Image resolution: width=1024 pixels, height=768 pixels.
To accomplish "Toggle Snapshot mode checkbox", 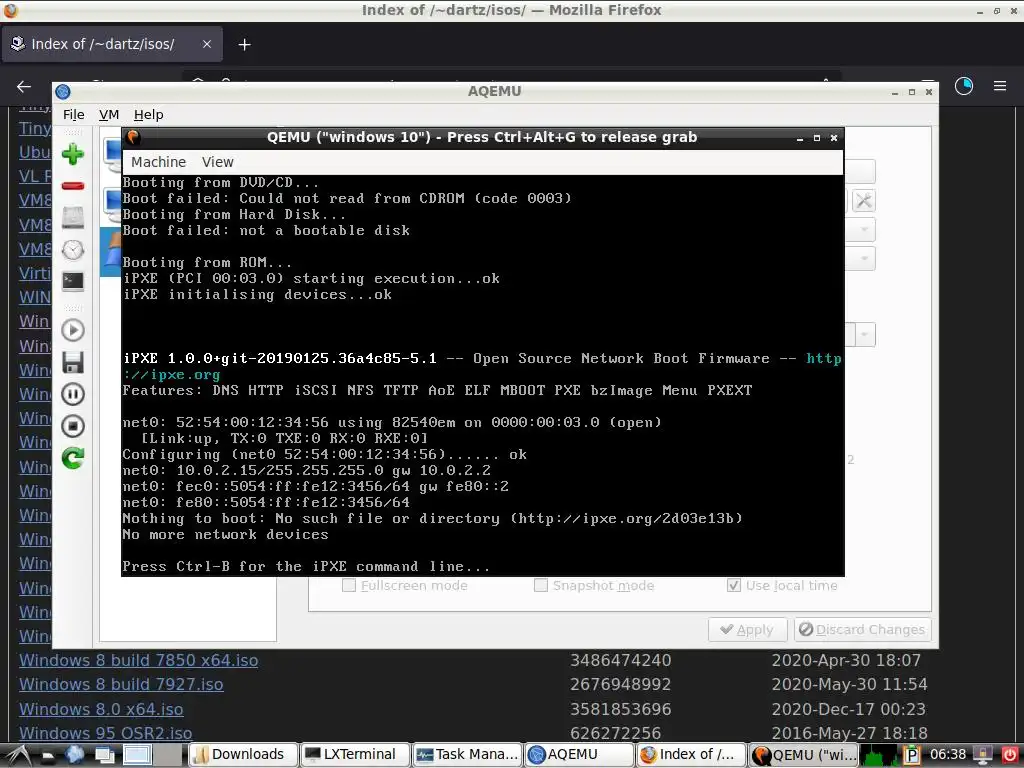I will click(541, 585).
